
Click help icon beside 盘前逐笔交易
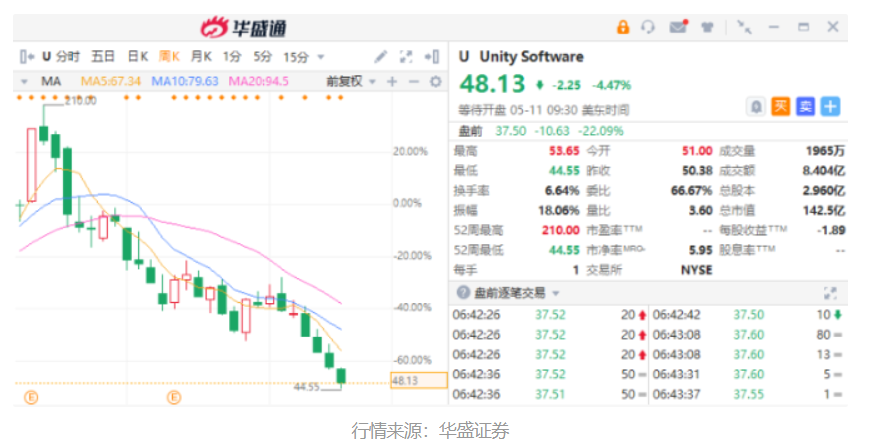point(463,293)
